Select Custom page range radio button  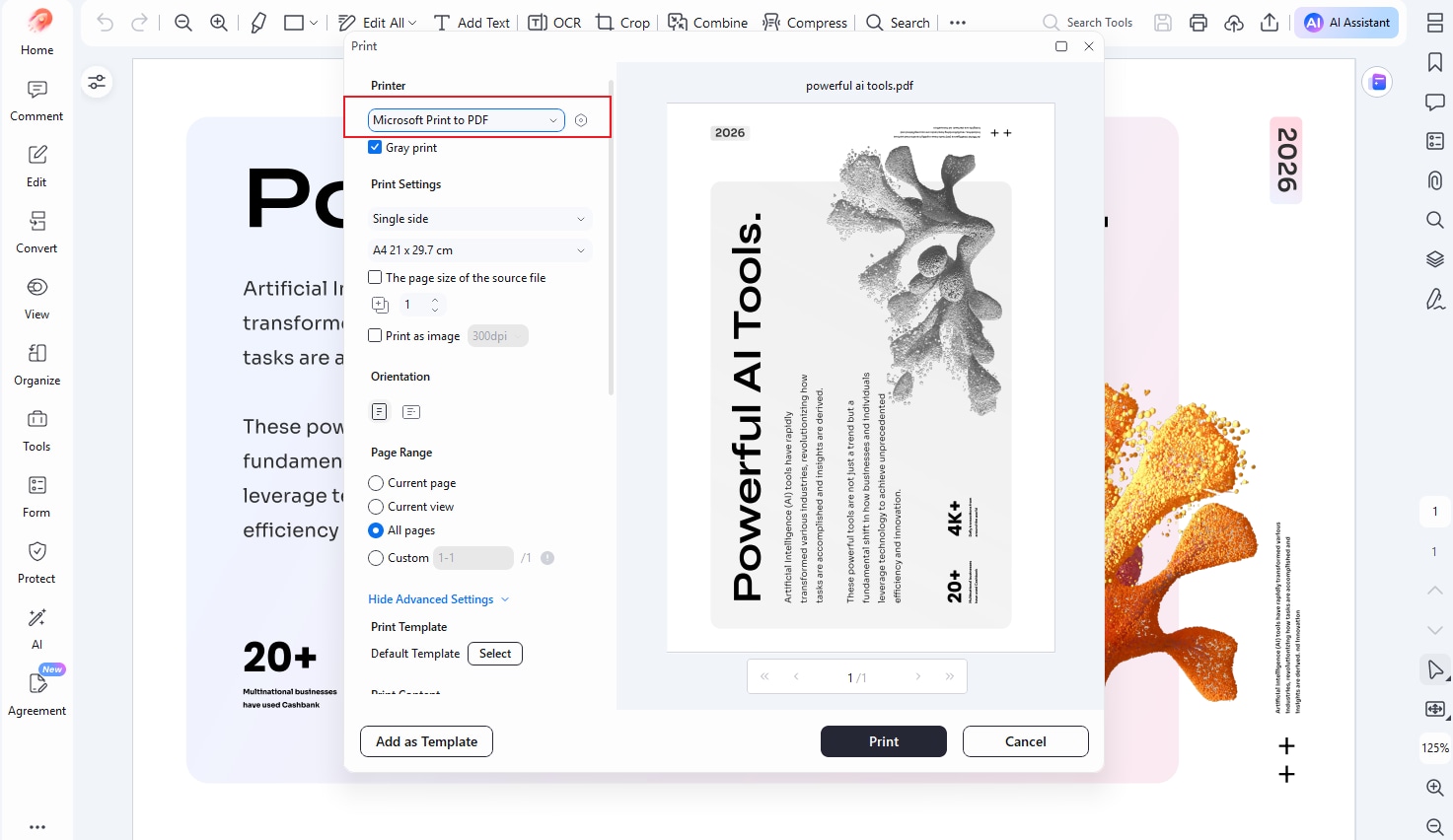(x=376, y=558)
